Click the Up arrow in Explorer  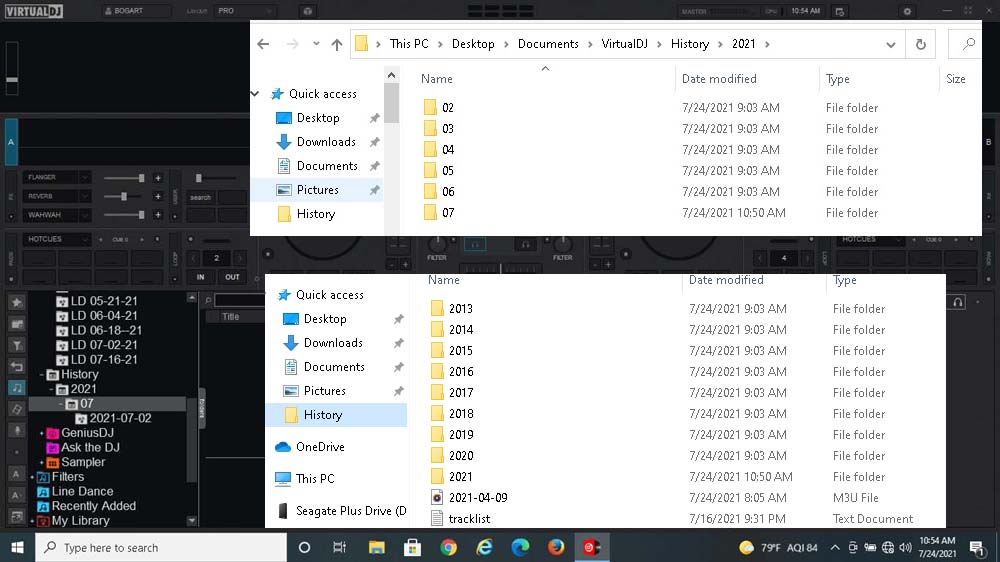[x=337, y=44]
